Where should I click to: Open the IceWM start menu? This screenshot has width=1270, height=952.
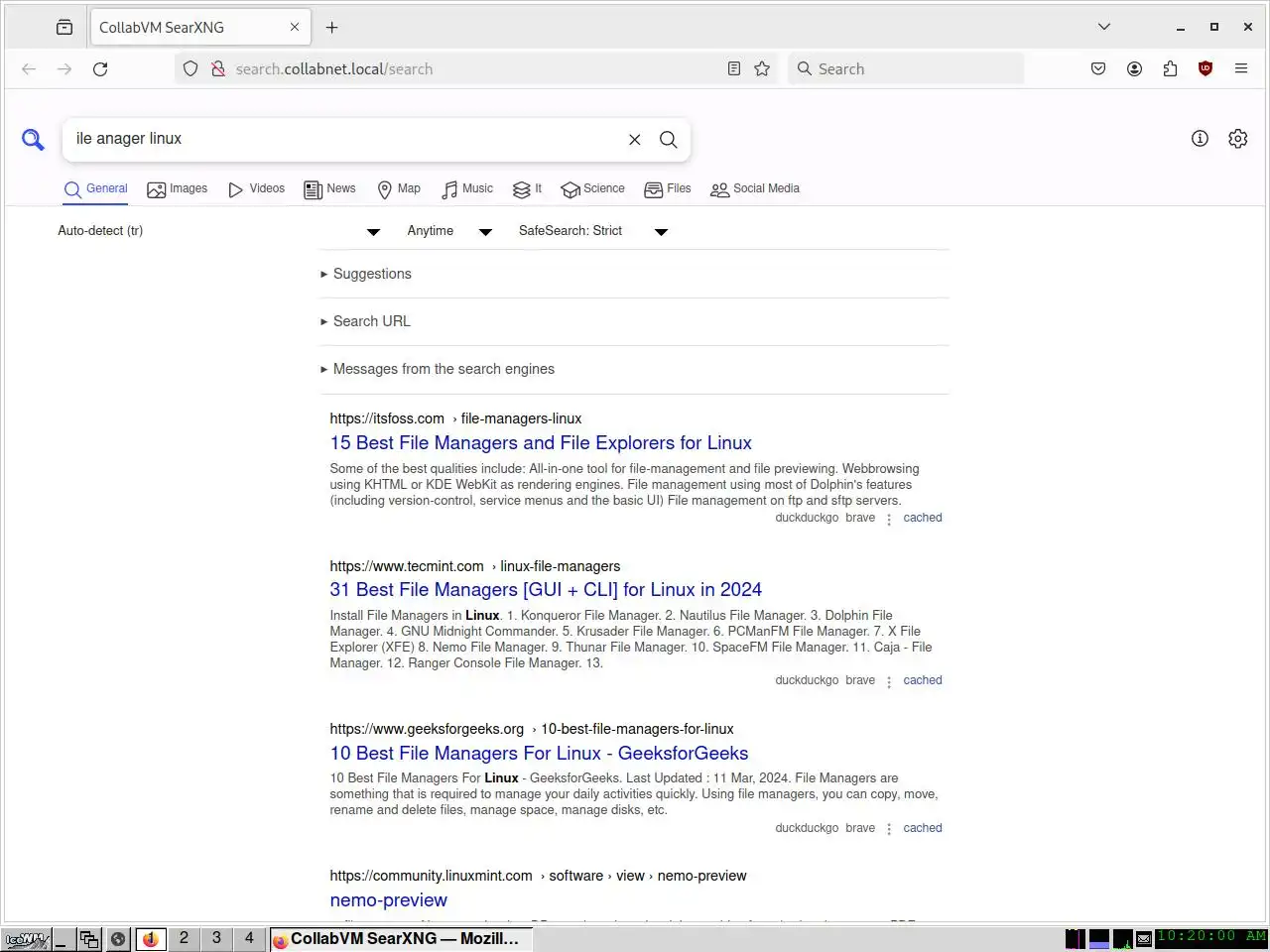[x=27, y=939]
